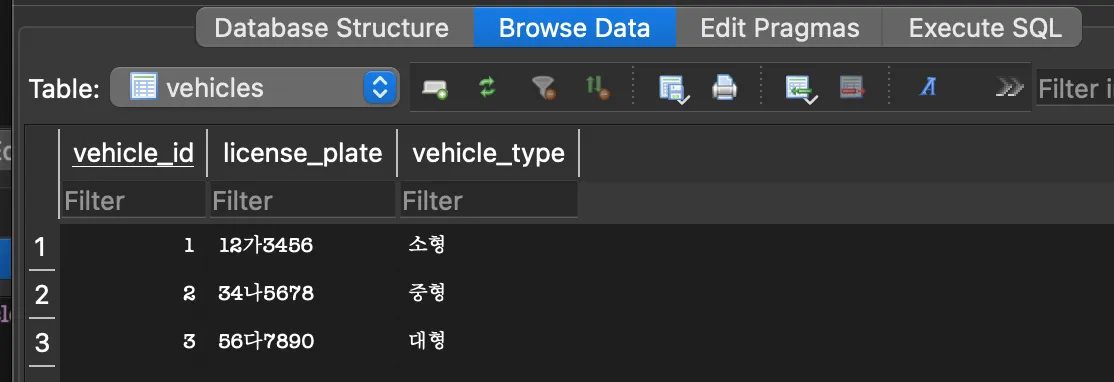Select the cell 56다7890

point(303,341)
